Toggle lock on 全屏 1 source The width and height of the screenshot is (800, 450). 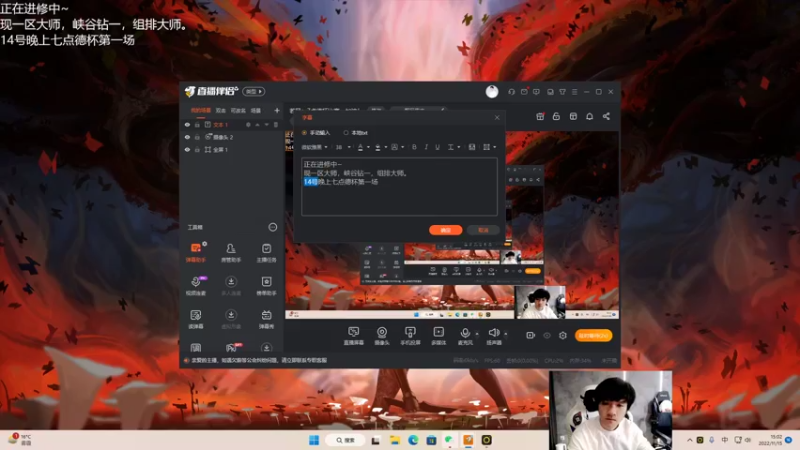(x=197, y=149)
